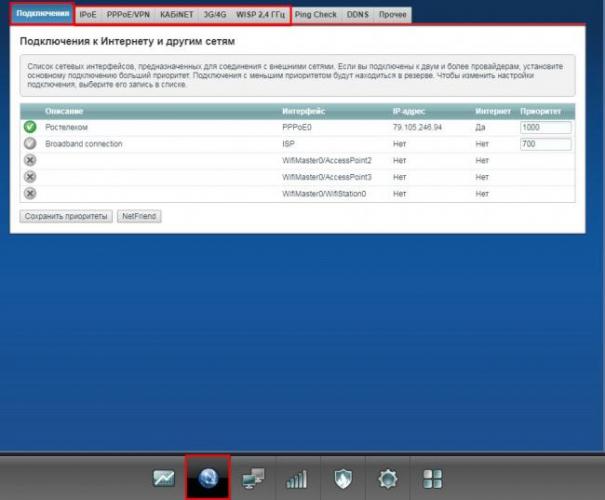
Task: Click green check icon beside Ростелеком
Action: tap(29, 128)
